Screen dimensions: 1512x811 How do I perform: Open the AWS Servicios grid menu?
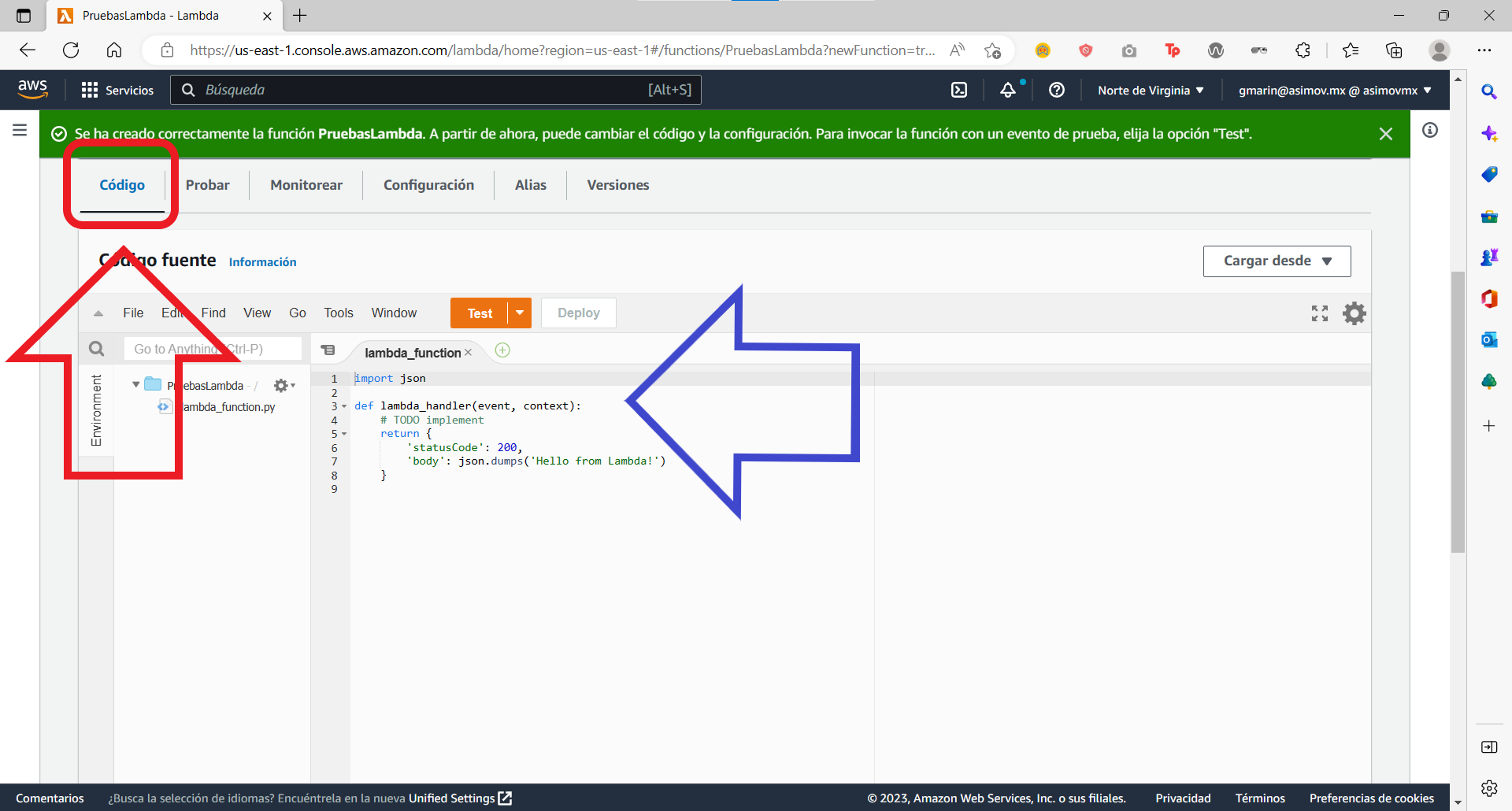(117, 90)
